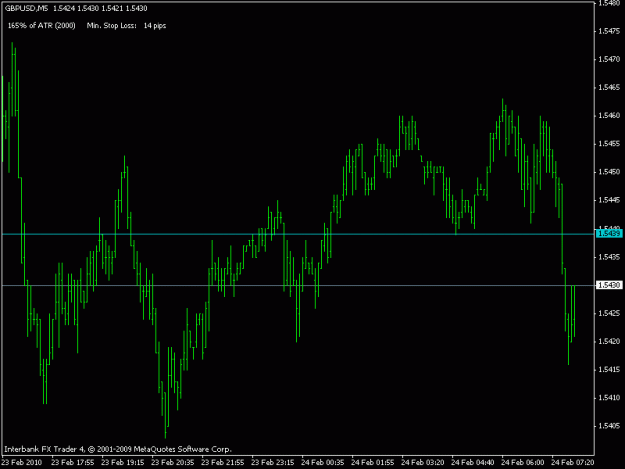Click the '23 Feb 2010' time axis label

point(22,462)
